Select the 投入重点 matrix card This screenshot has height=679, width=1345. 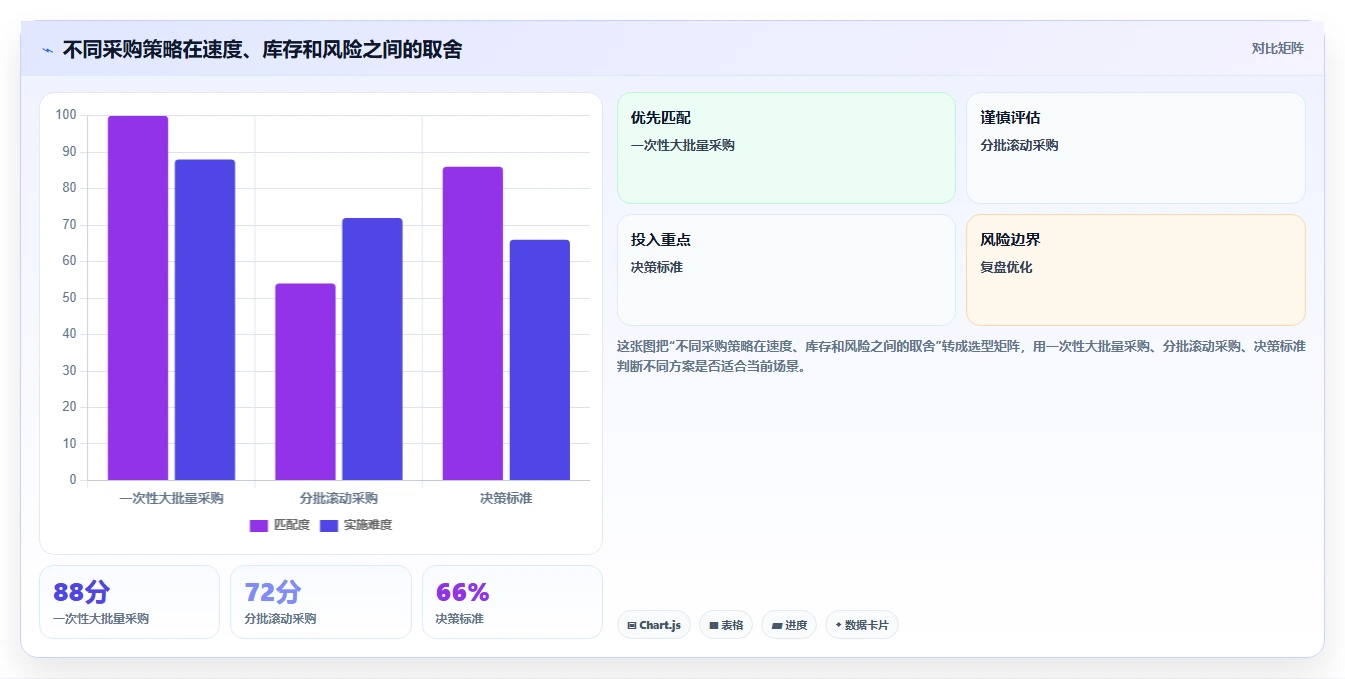(786, 270)
